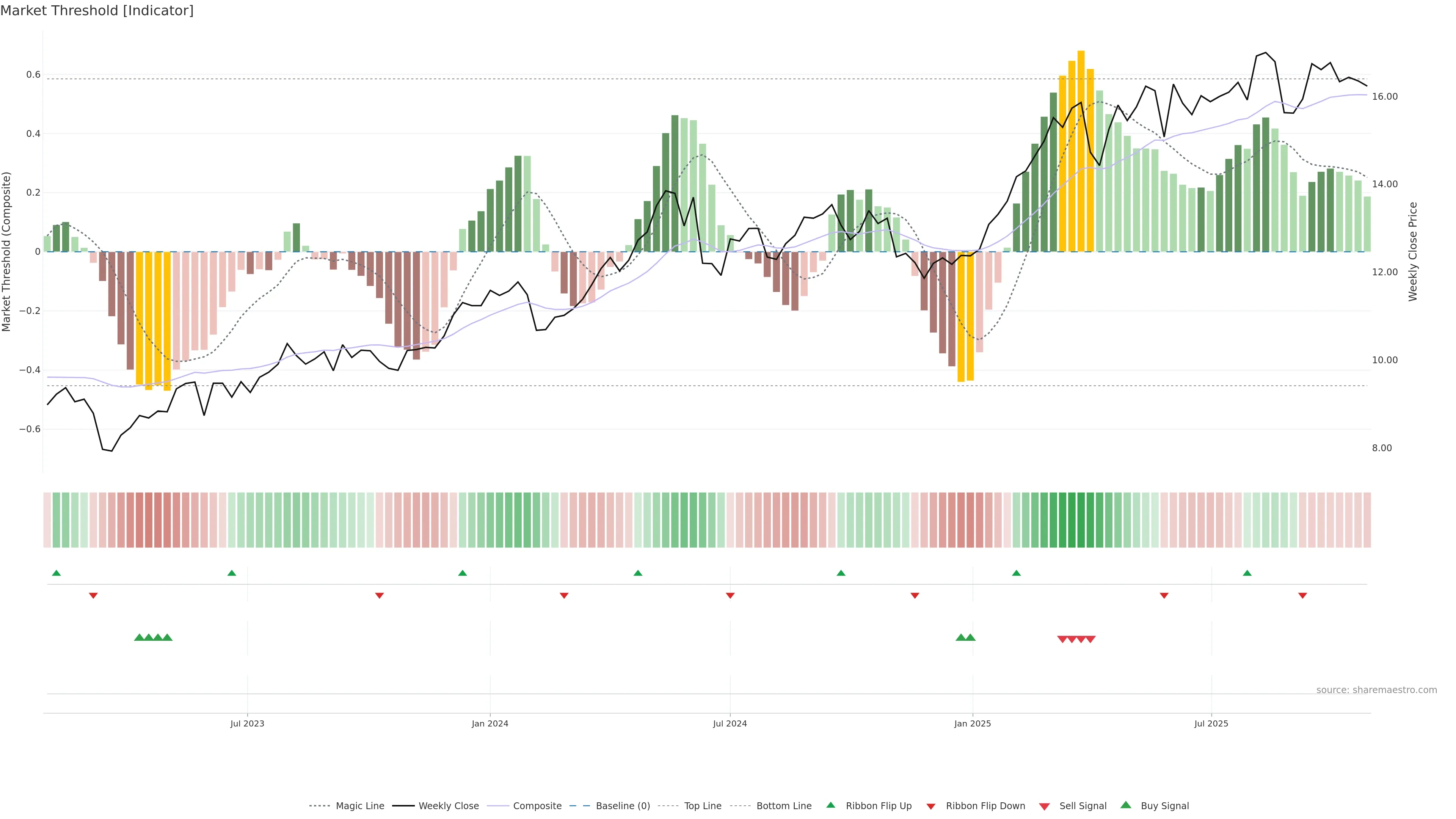Viewport: 1456px width, 819px height.
Task: Click the last green Ribbon Flip Up marker
Action: pos(1247,573)
